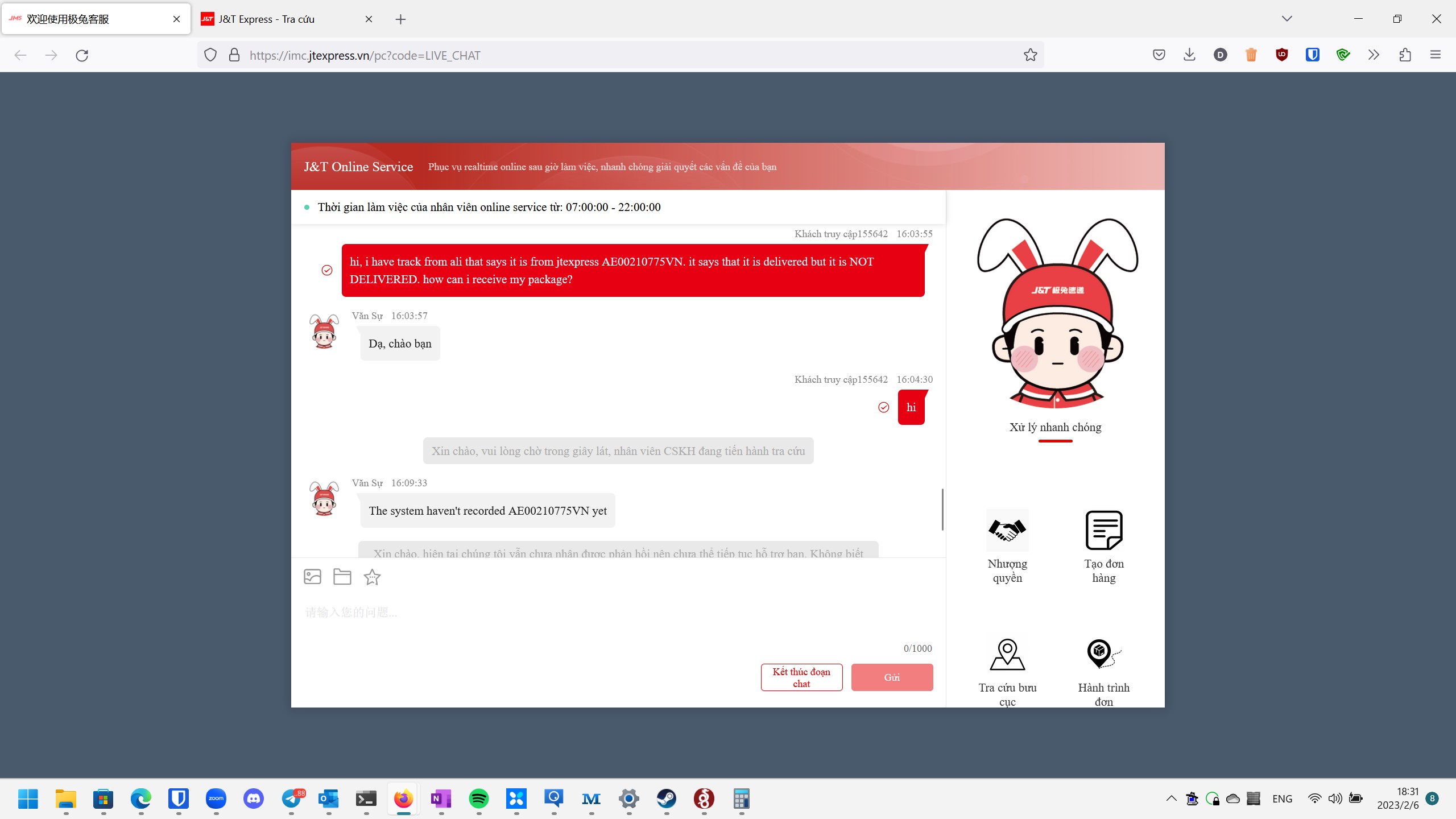Open the Firefox downloads panel
The image size is (1456, 819).
1189,55
